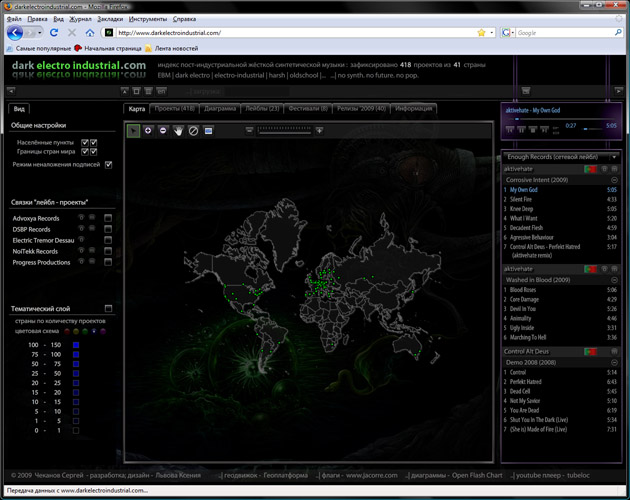The height and width of the screenshot is (500, 630).
Task: Enable Progress Productions link checkbox
Action: tap(108, 262)
